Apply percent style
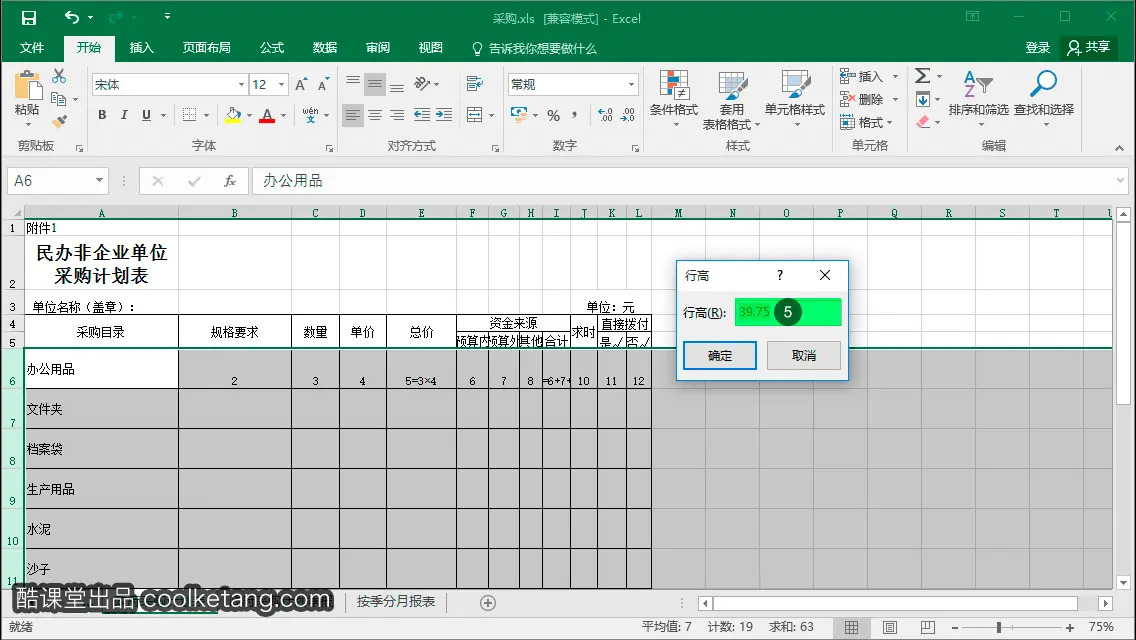The height and width of the screenshot is (640, 1136). [554, 115]
